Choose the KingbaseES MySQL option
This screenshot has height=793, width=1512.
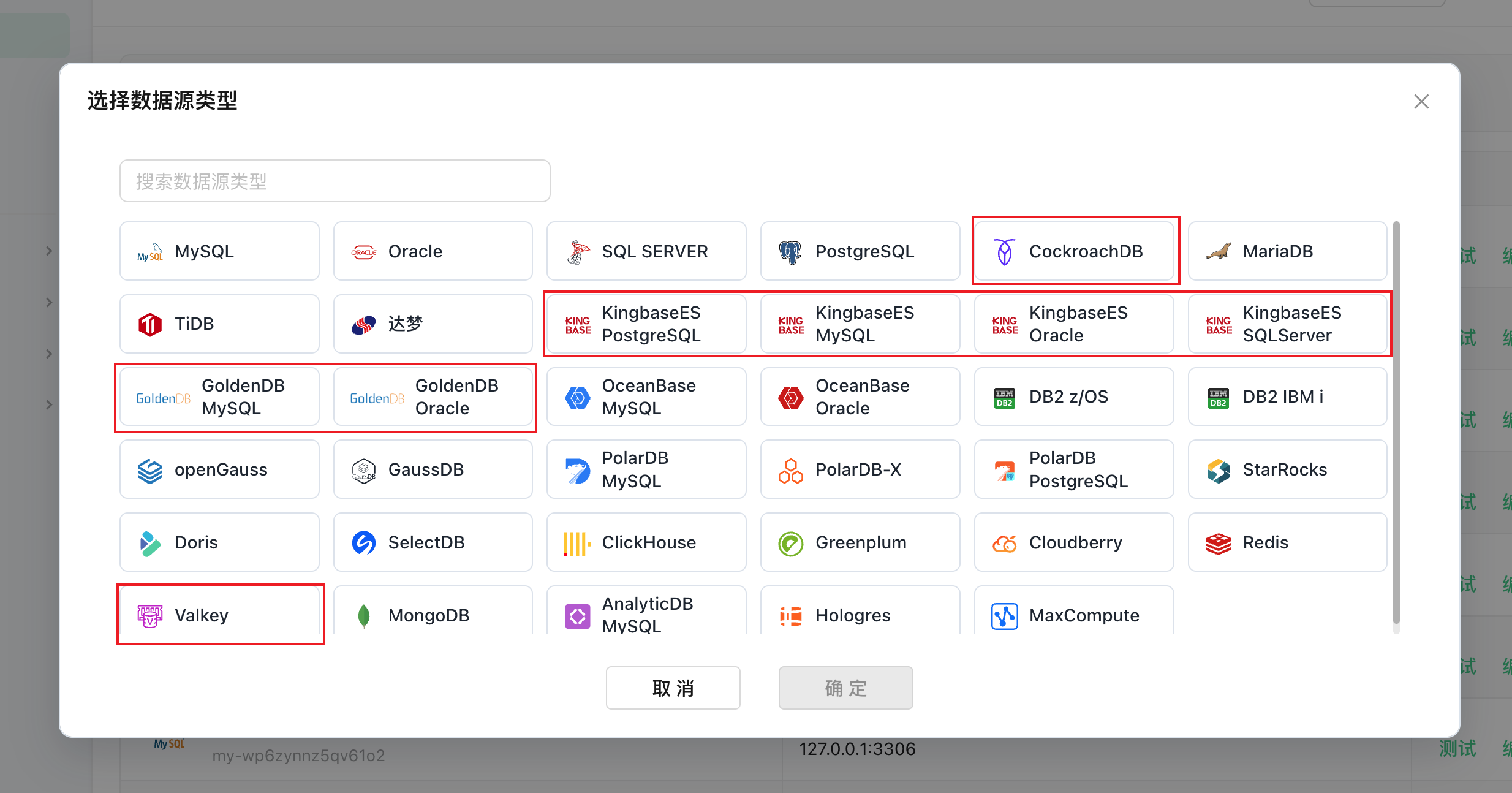tap(860, 324)
